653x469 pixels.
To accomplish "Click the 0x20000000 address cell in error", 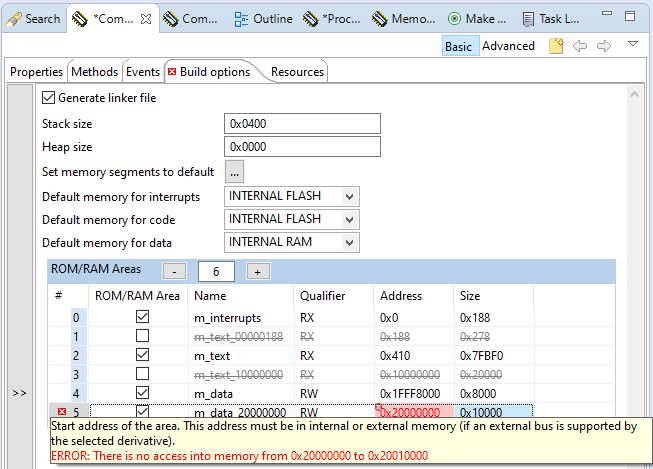I will 414,412.
